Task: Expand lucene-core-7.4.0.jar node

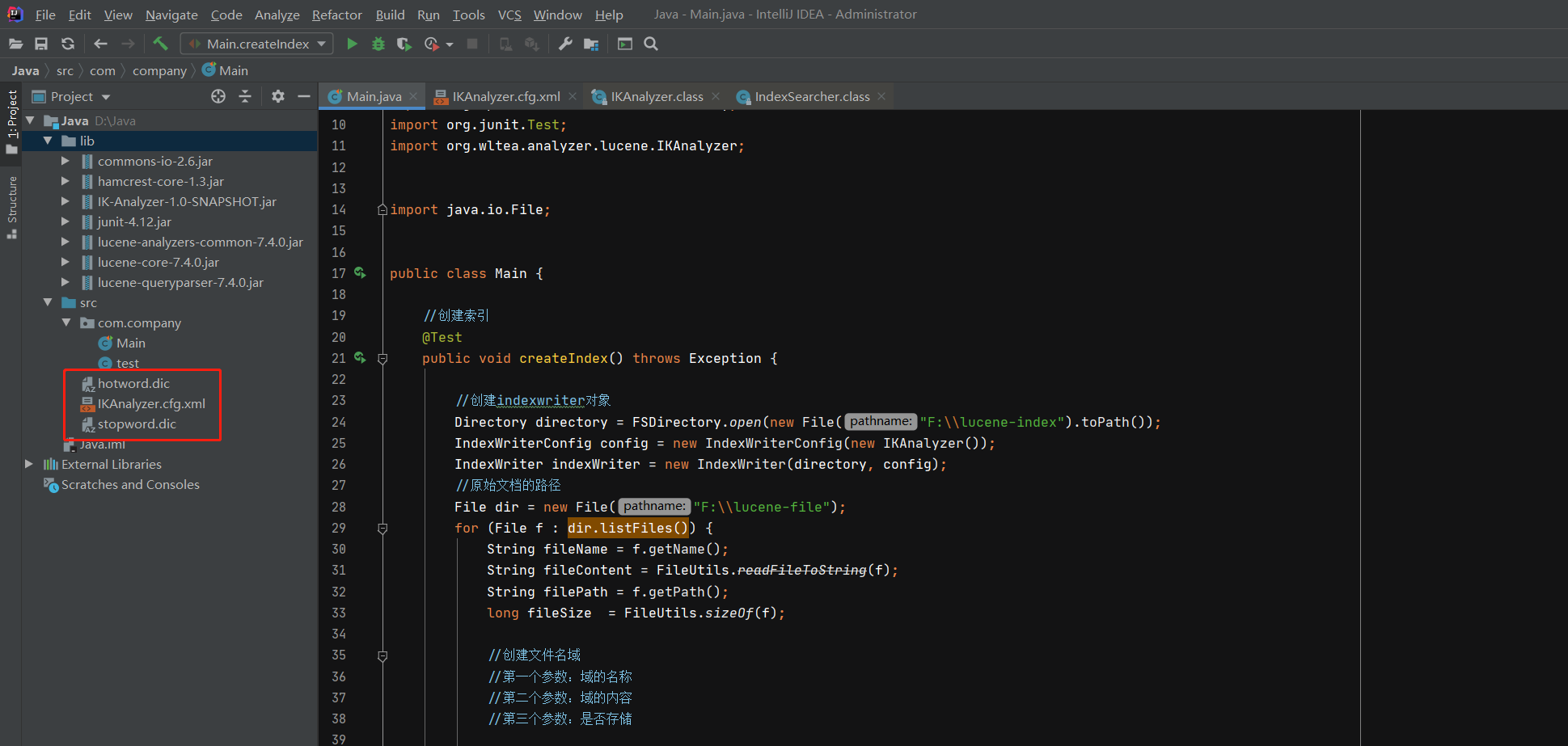Action: click(66, 262)
